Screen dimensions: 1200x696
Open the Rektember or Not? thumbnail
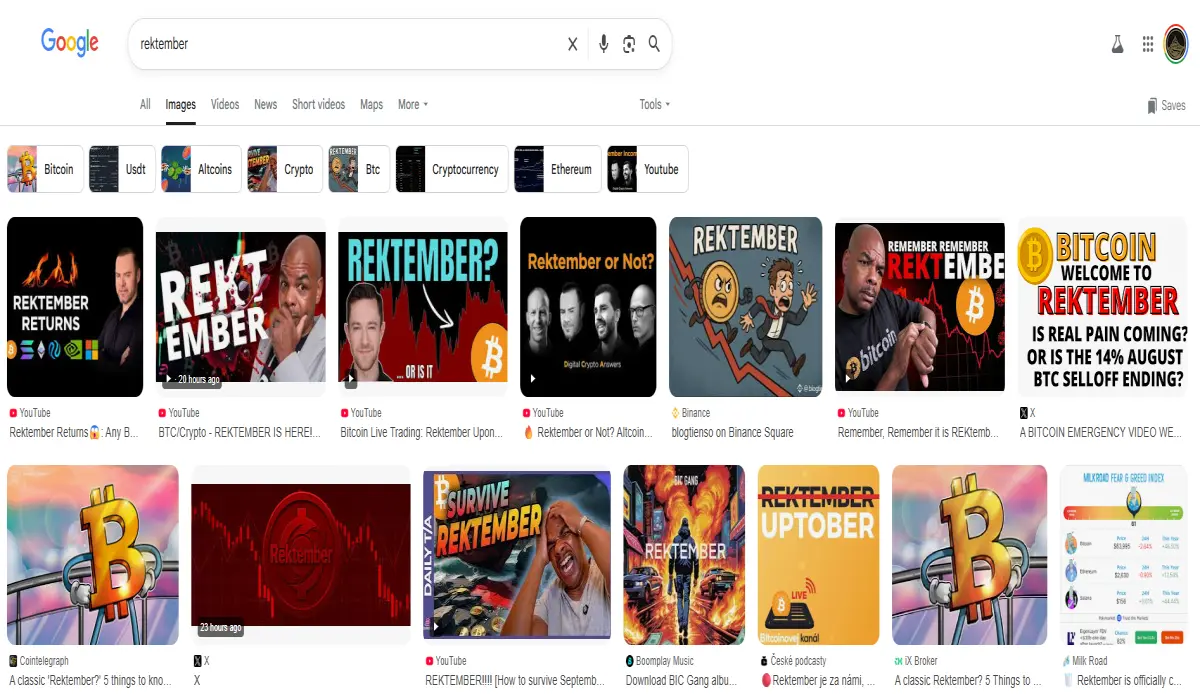coord(588,307)
